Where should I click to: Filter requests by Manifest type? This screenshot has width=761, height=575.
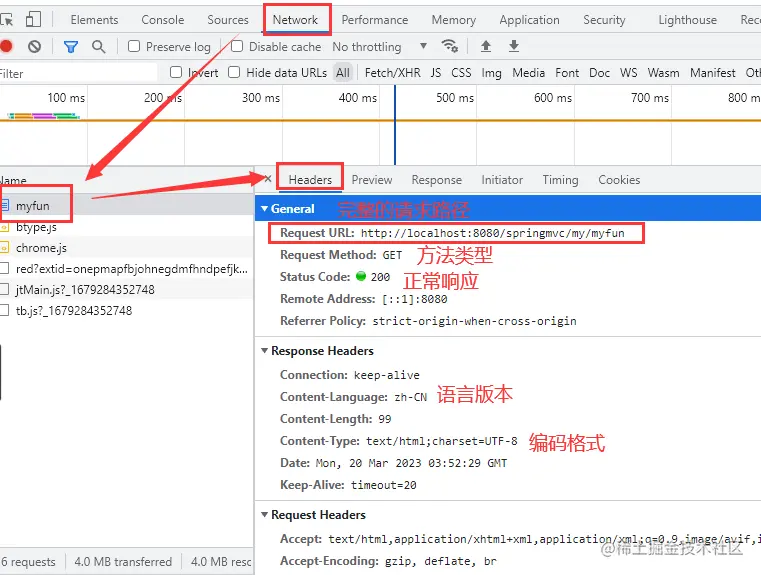[x=713, y=73]
